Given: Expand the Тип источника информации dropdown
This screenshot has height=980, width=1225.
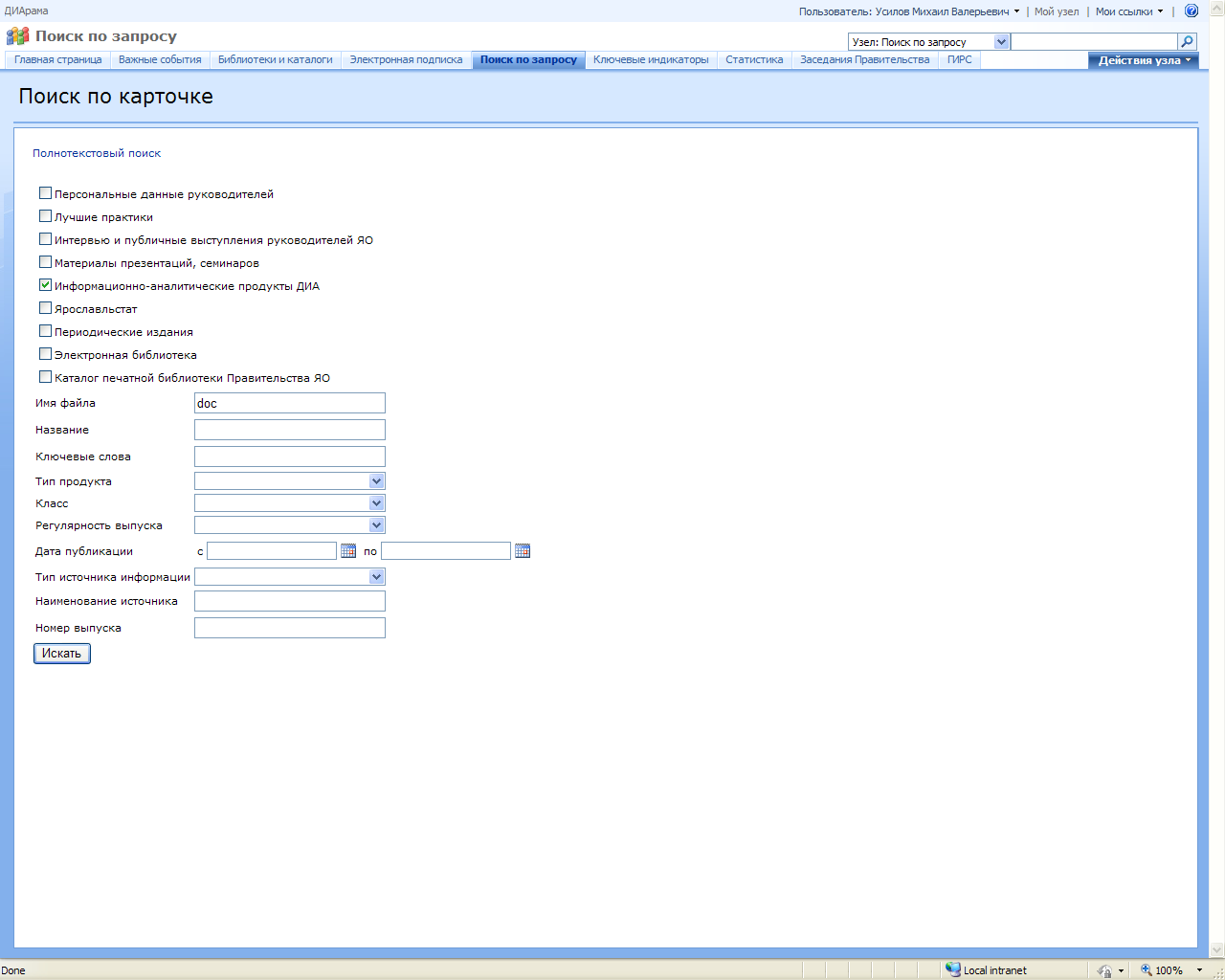Looking at the screenshot, I should [376, 577].
